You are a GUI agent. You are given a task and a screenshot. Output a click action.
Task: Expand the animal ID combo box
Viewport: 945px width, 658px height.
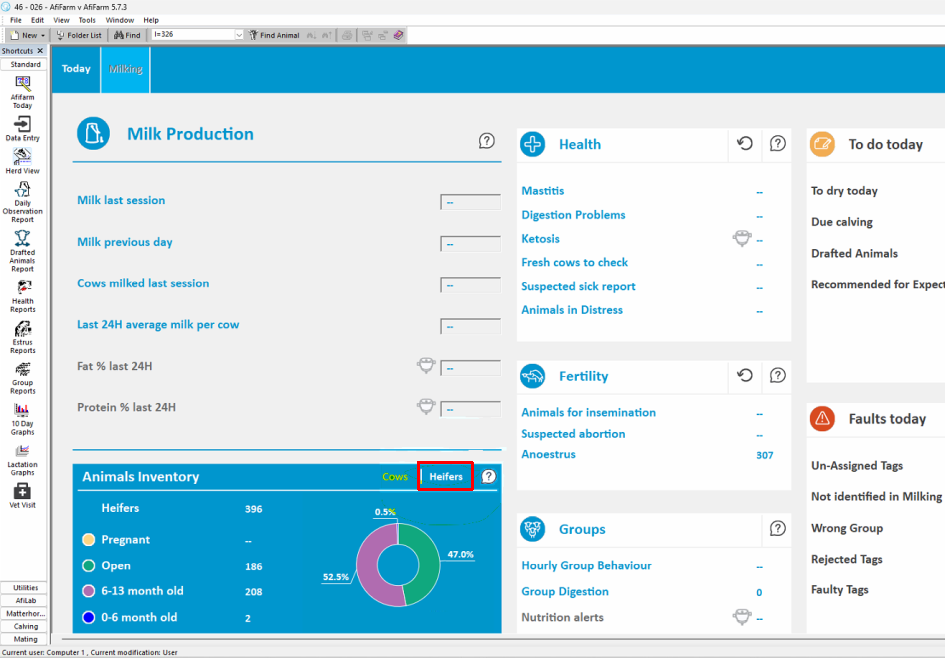pyautogui.click(x=239, y=35)
